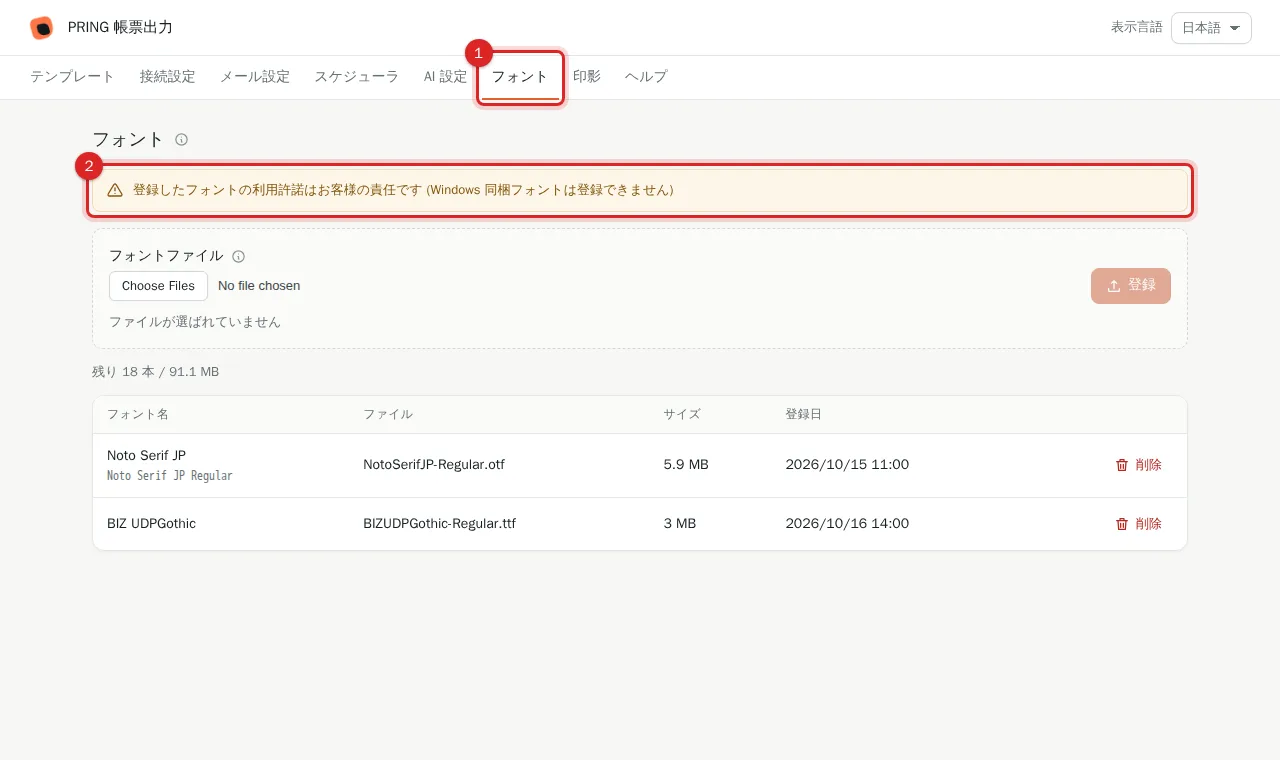Go to the メール設定 tab
This screenshot has width=1280, height=760.
tap(255, 77)
